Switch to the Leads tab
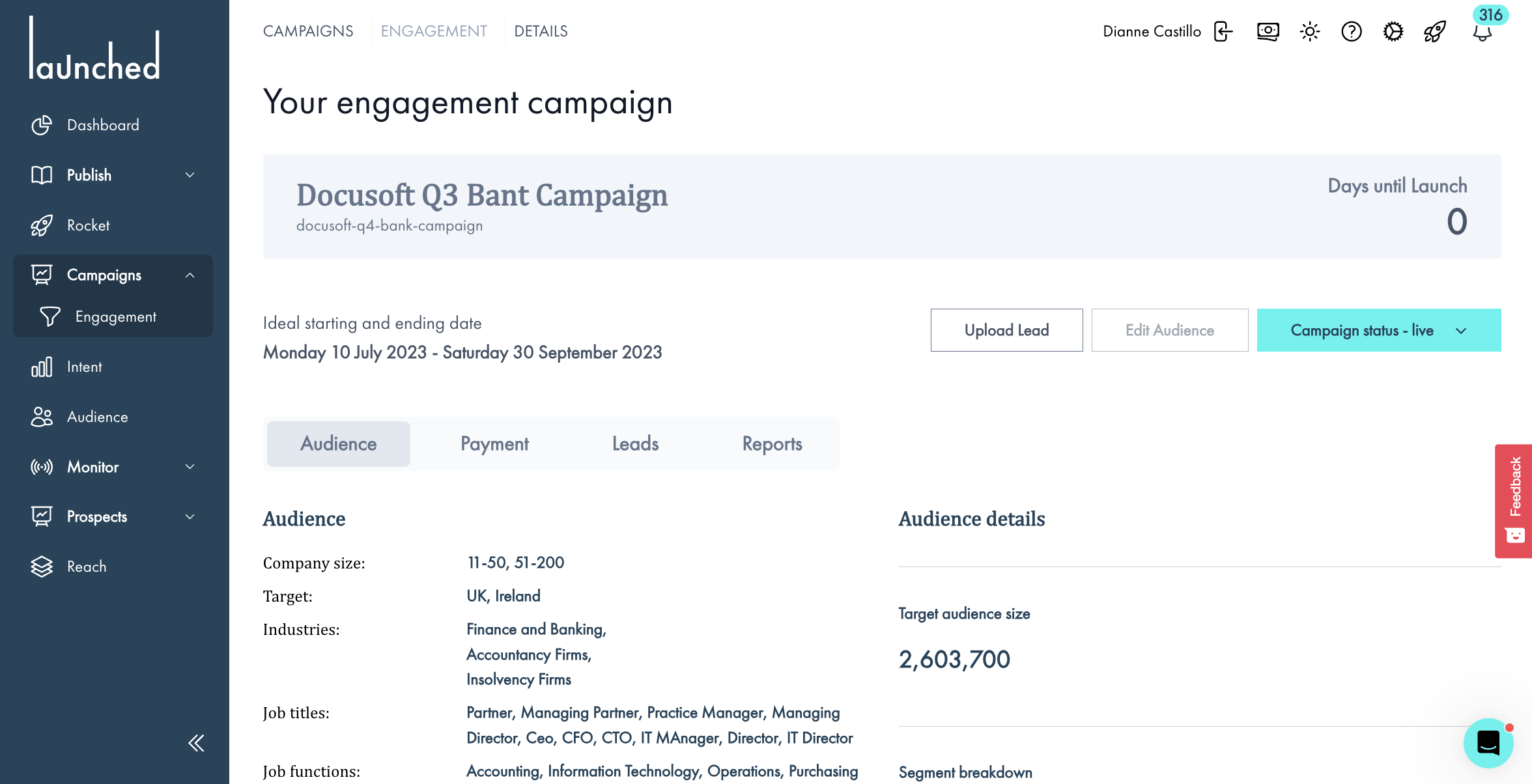 click(x=636, y=444)
